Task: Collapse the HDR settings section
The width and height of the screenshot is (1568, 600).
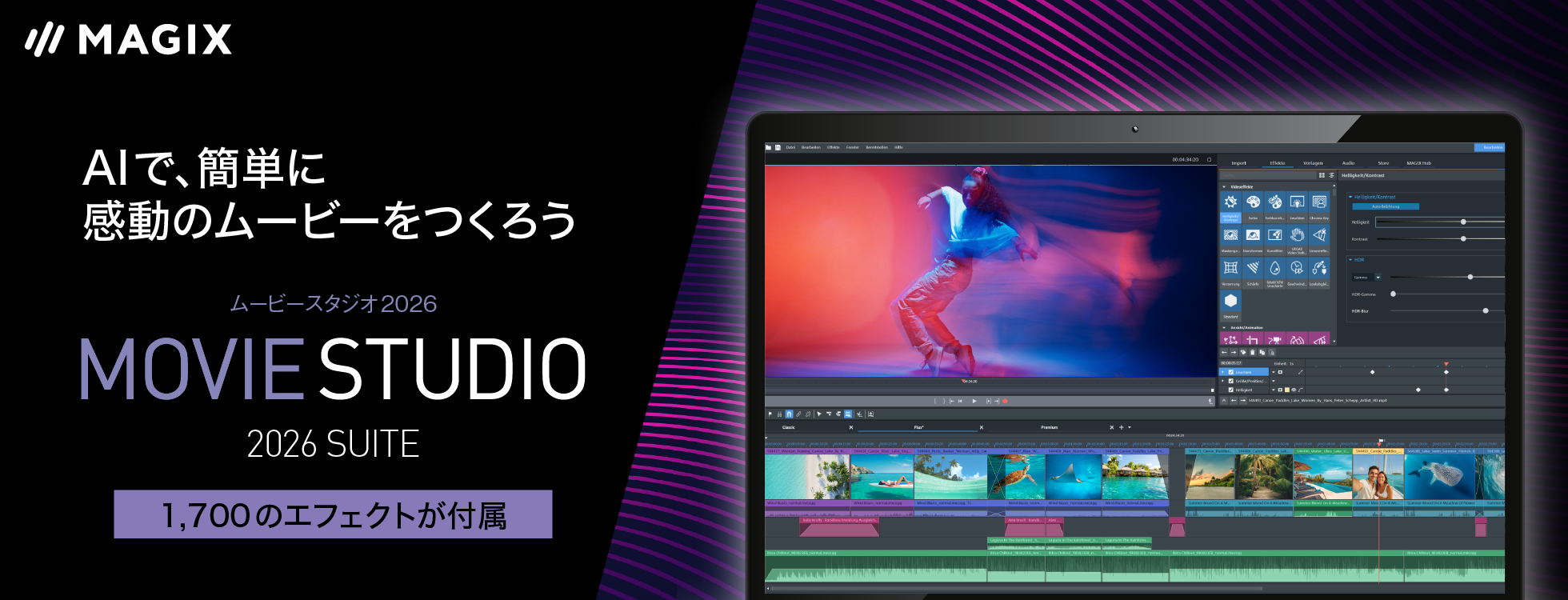Action: click(1350, 260)
